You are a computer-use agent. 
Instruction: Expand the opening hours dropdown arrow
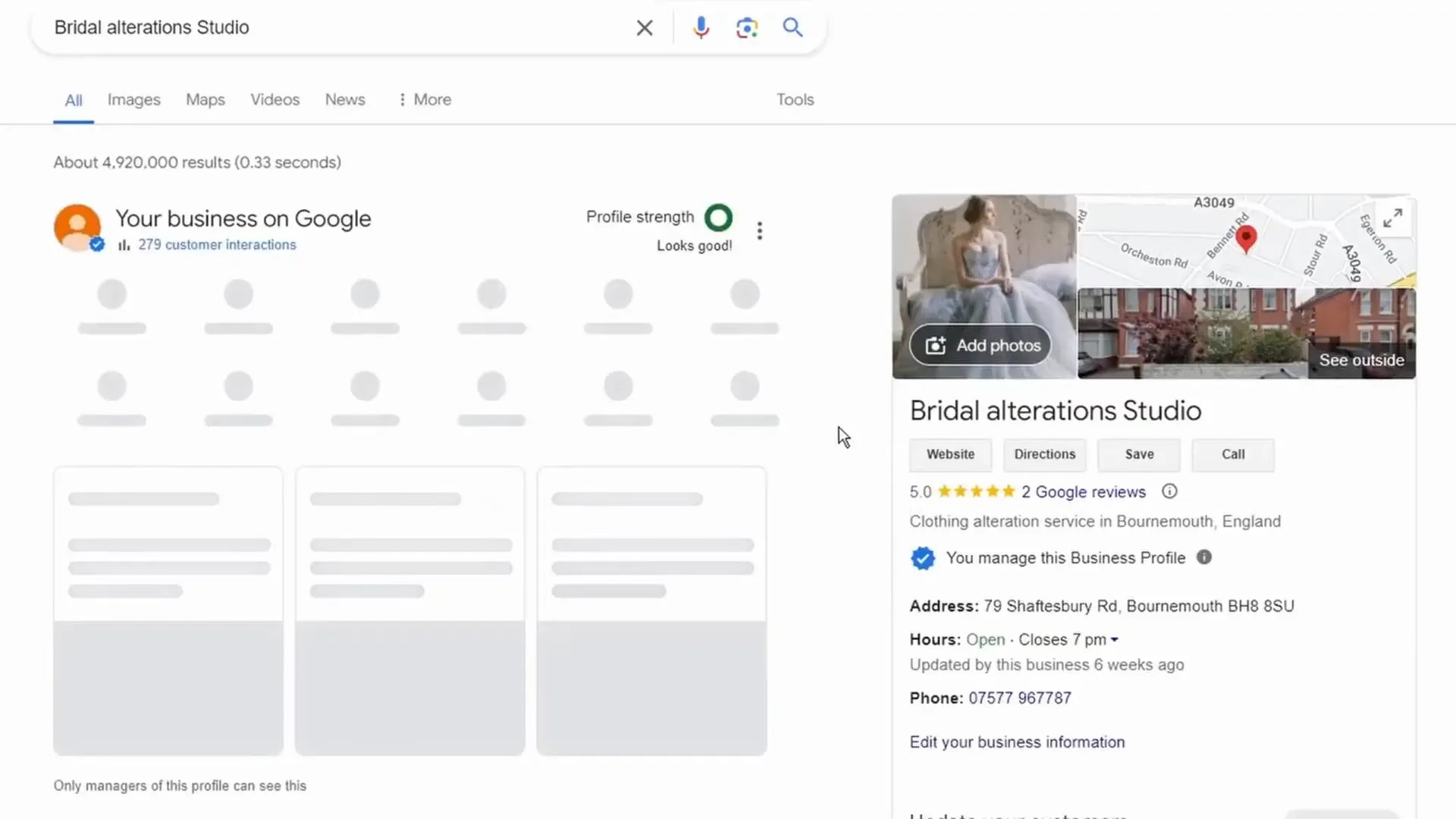click(x=1114, y=640)
